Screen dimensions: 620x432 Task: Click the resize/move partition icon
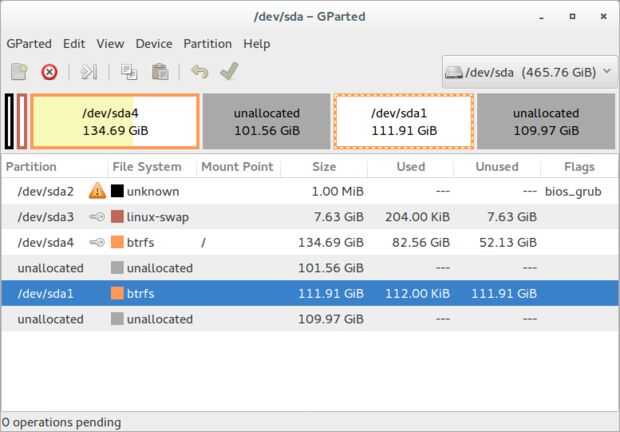click(x=89, y=71)
